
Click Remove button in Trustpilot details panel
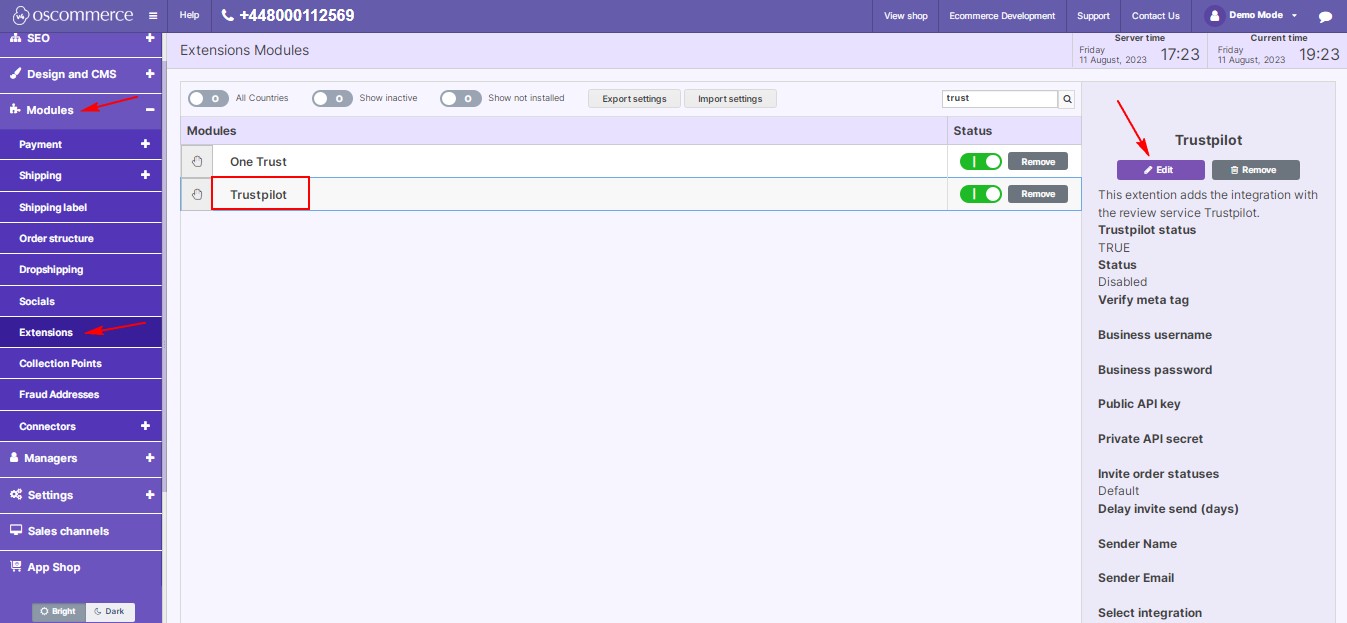1255,170
